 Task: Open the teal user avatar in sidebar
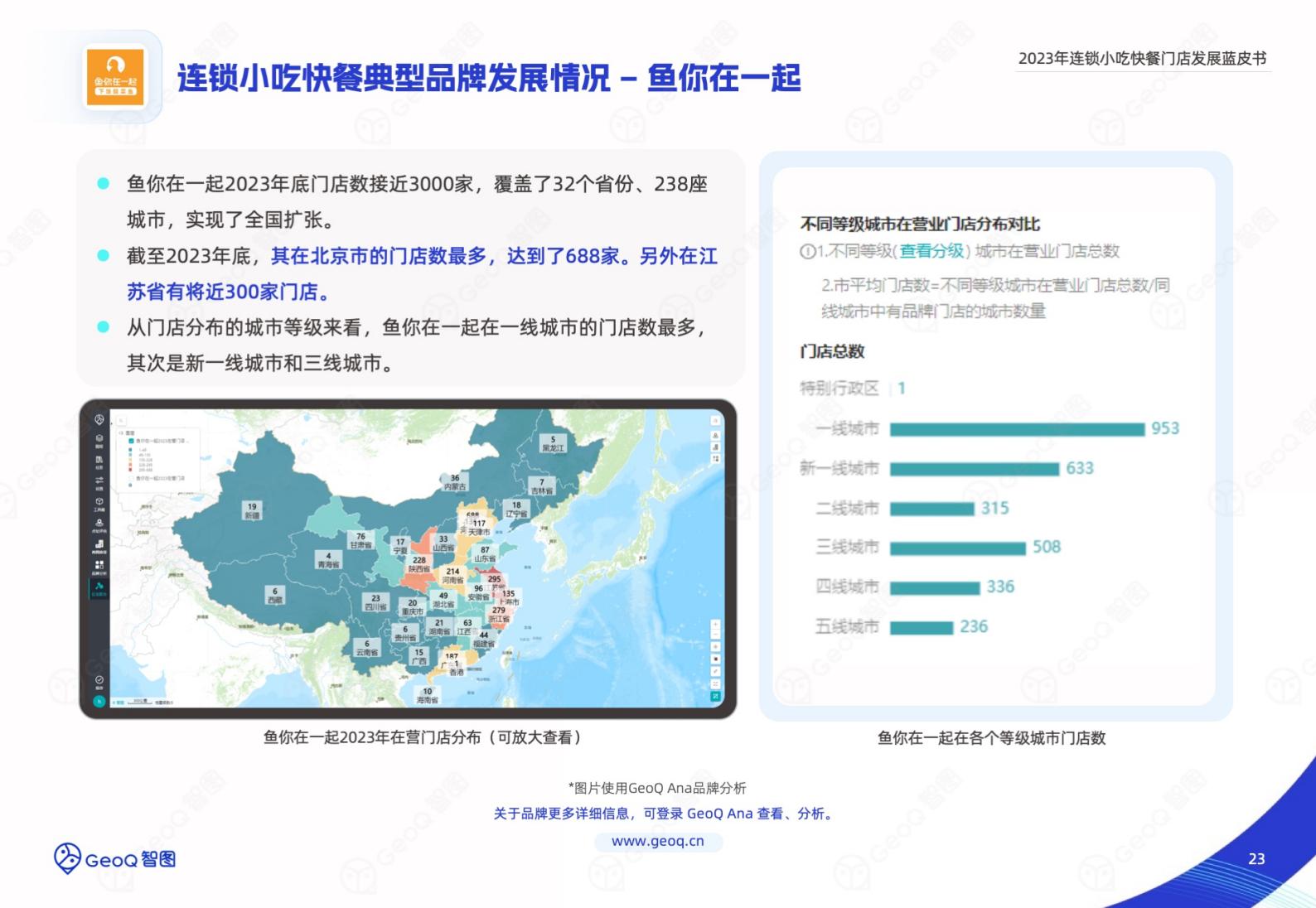(x=99, y=702)
